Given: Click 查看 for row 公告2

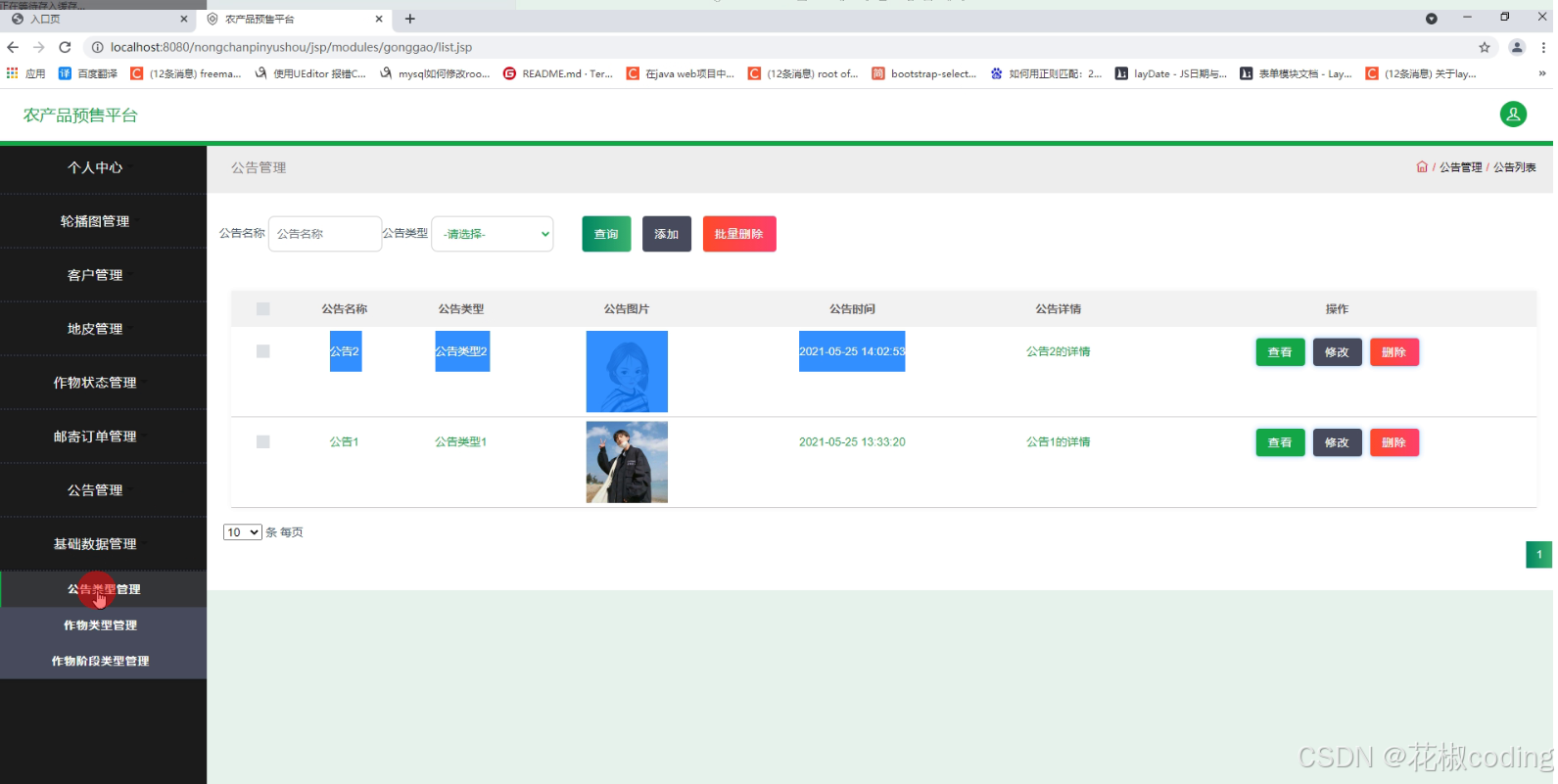Looking at the screenshot, I should click(1280, 352).
